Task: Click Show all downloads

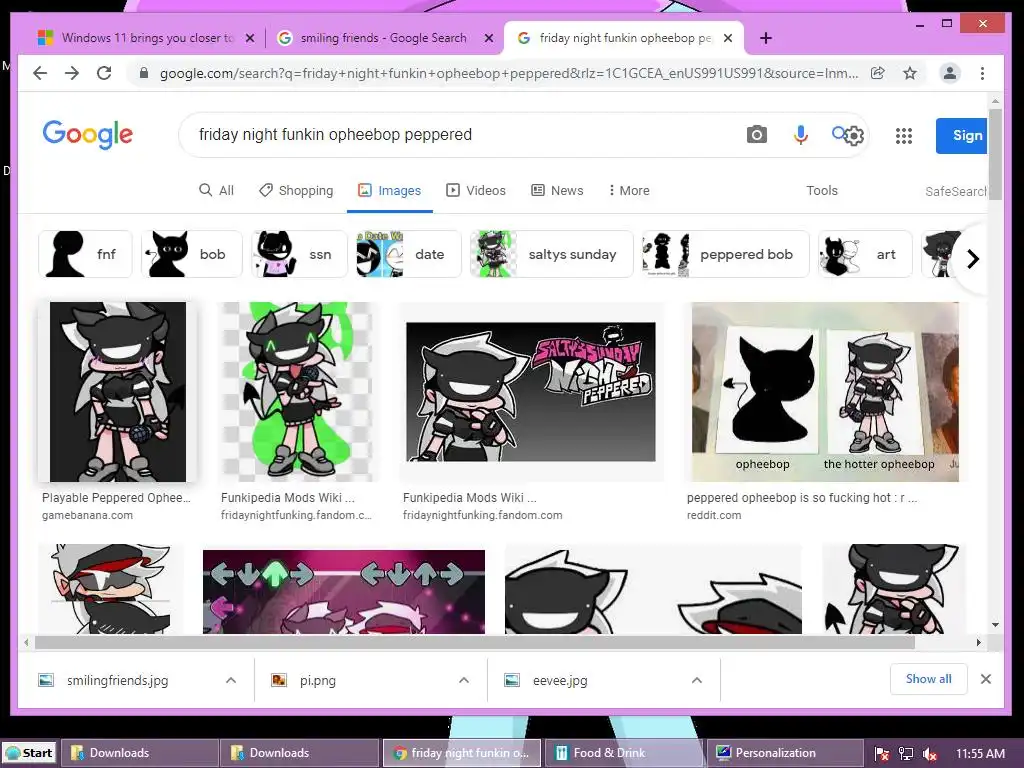Action: (x=929, y=679)
